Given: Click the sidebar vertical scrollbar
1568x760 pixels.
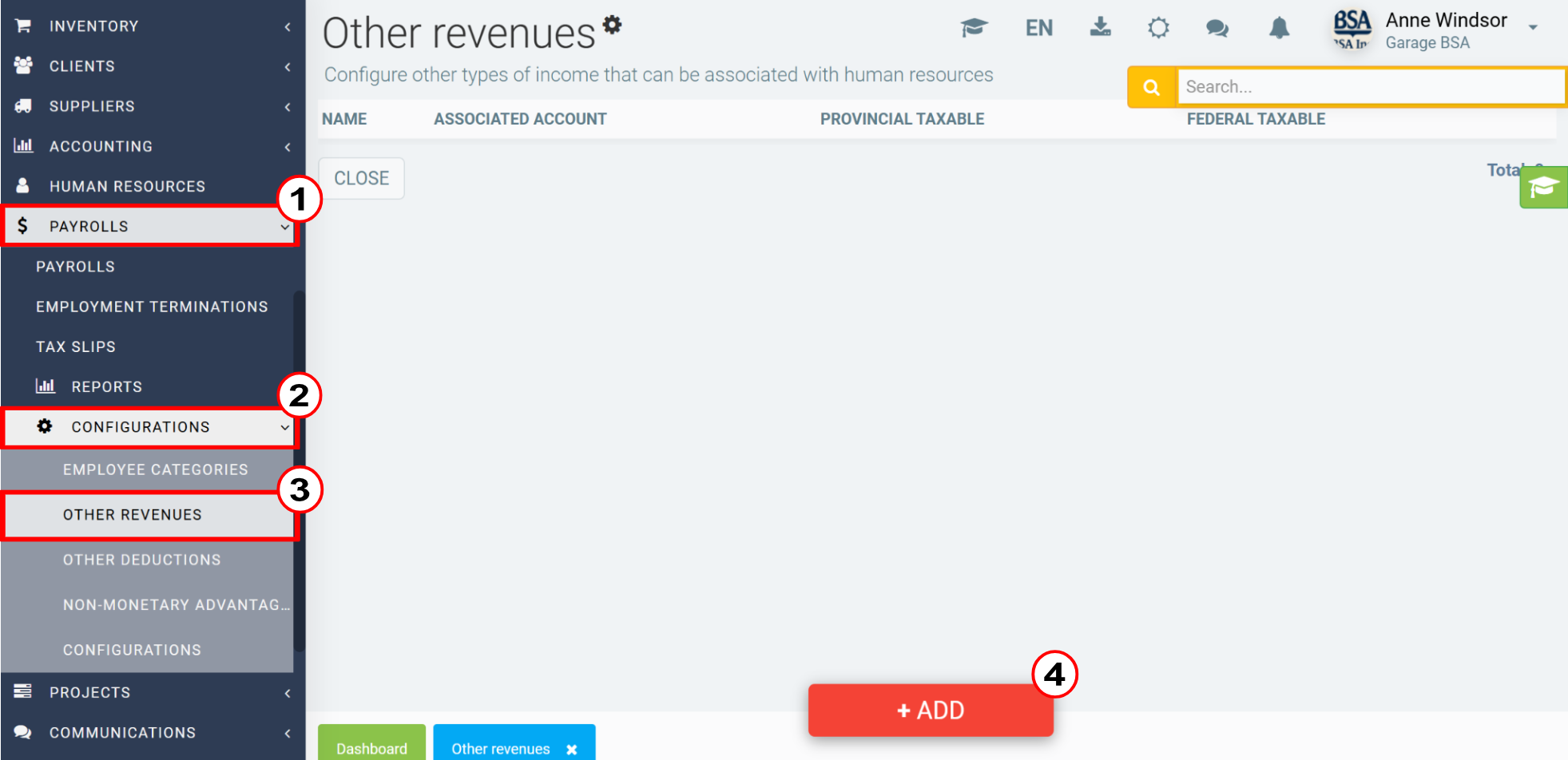Looking at the screenshot, I should pos(300,471).
